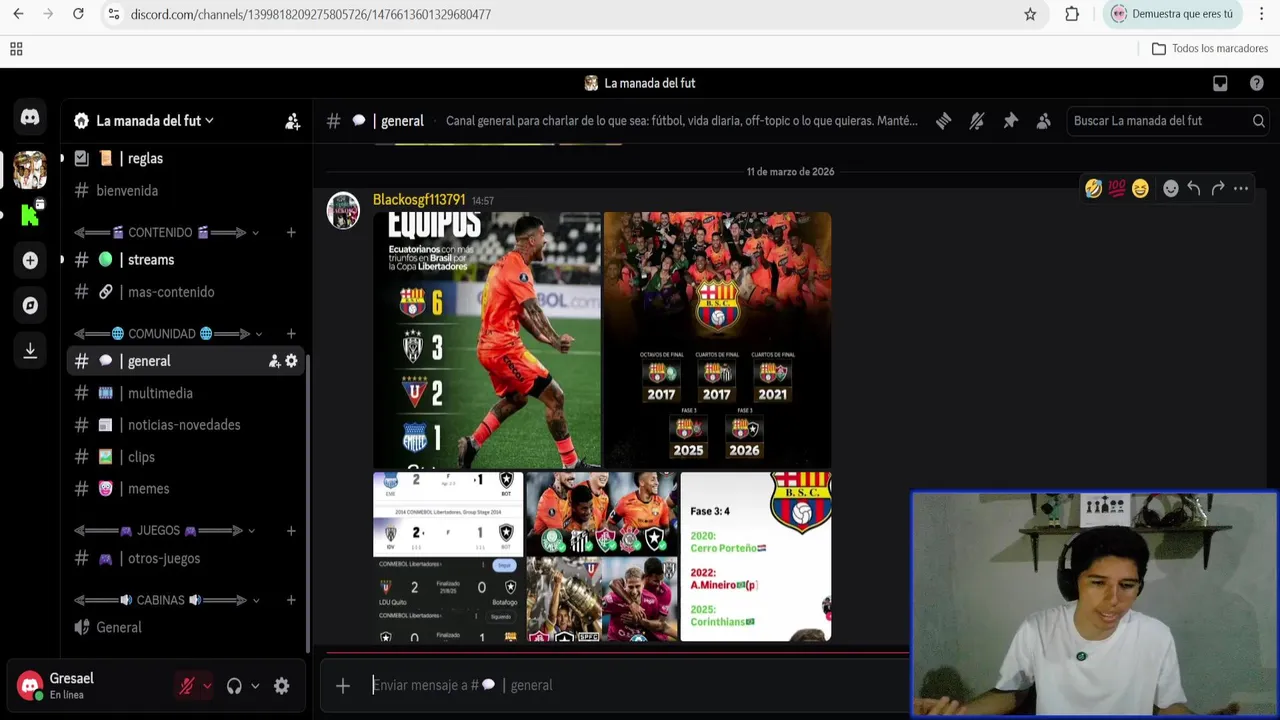Open Help question mark icon
Image resolution: width=1280 pixels, height=720 pixels.
click(x=1257, y=83)
